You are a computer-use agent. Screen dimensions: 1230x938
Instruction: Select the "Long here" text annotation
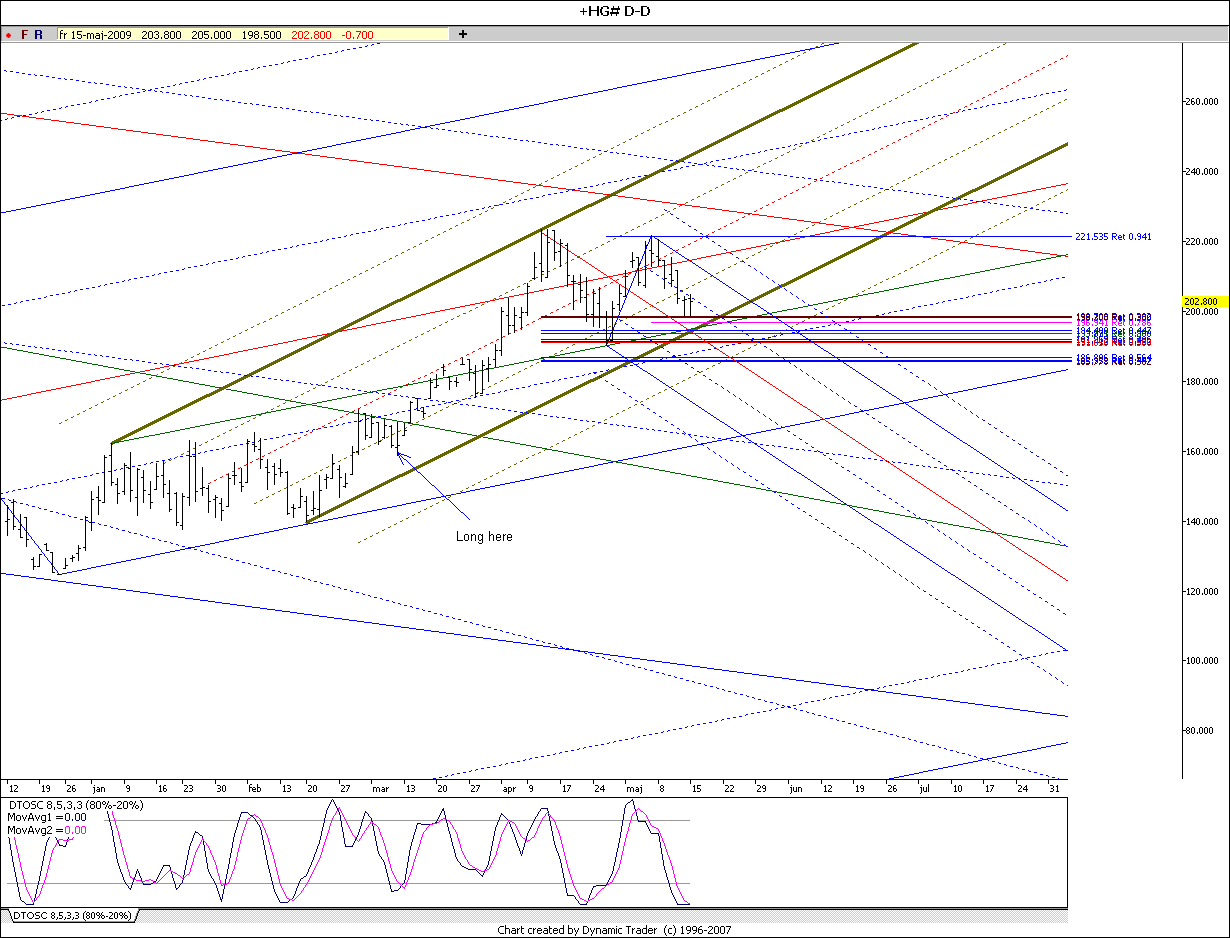(x=484, y=537)
